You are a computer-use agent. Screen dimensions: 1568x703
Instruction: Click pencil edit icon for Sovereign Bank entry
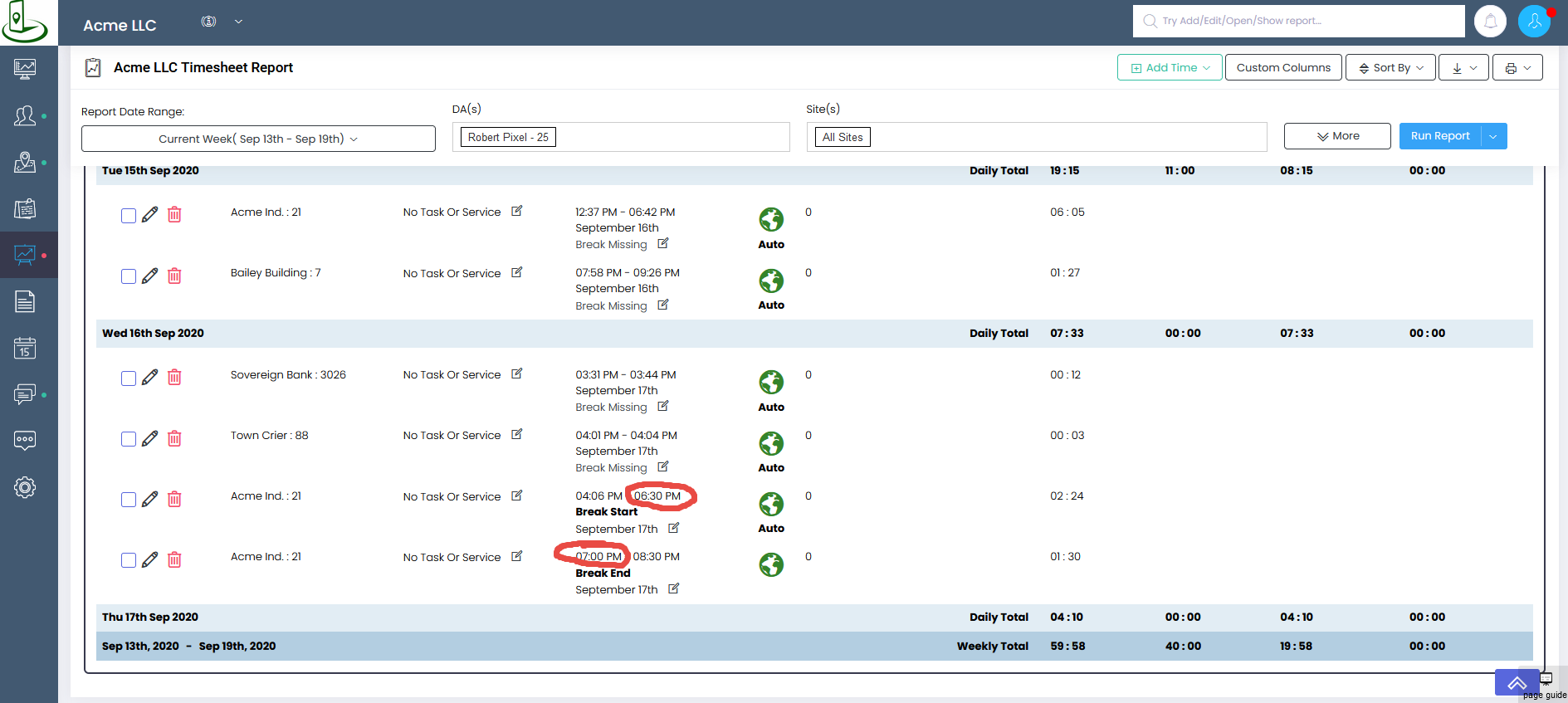pyautogui.click(x=150, y=378)
